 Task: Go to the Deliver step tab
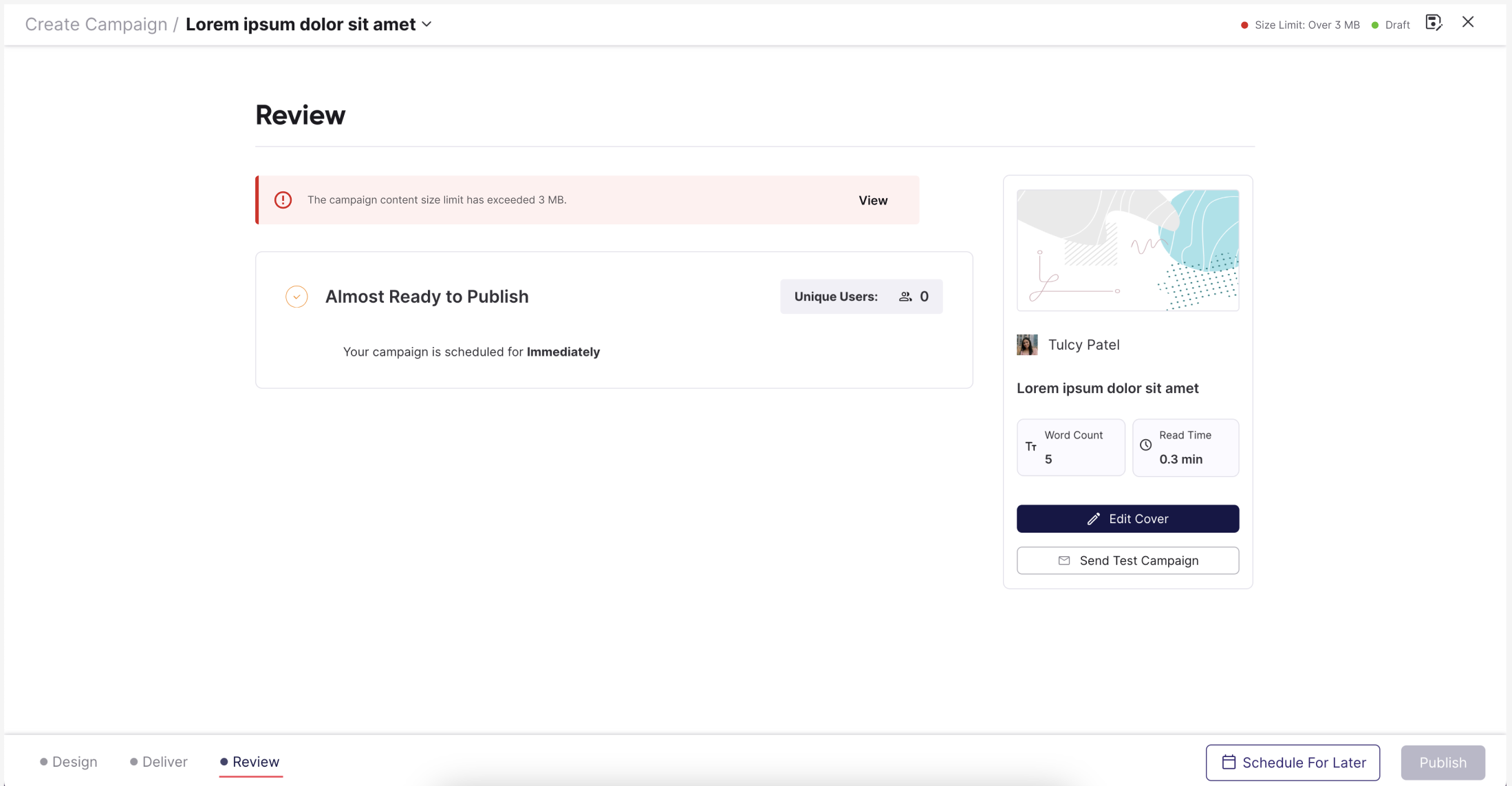159,761
